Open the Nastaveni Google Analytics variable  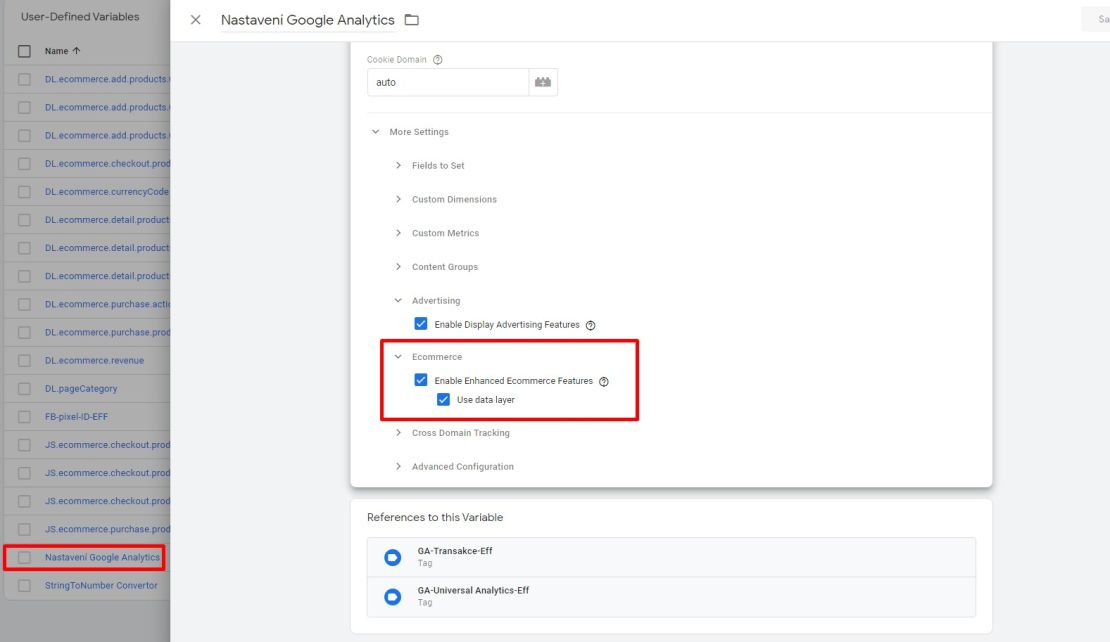[x=102, y=558]
